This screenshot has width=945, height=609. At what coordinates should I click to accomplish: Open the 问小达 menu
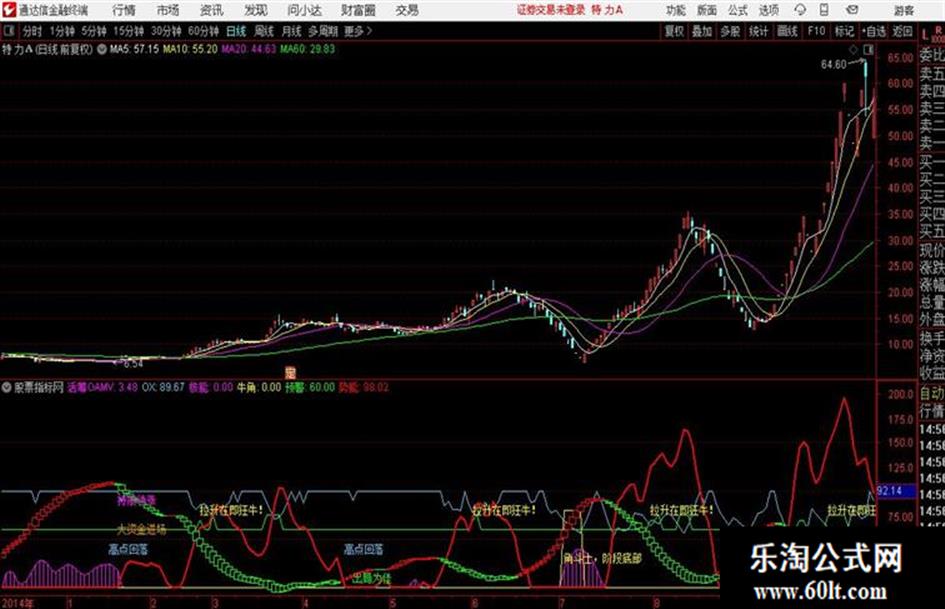(304, 10)
